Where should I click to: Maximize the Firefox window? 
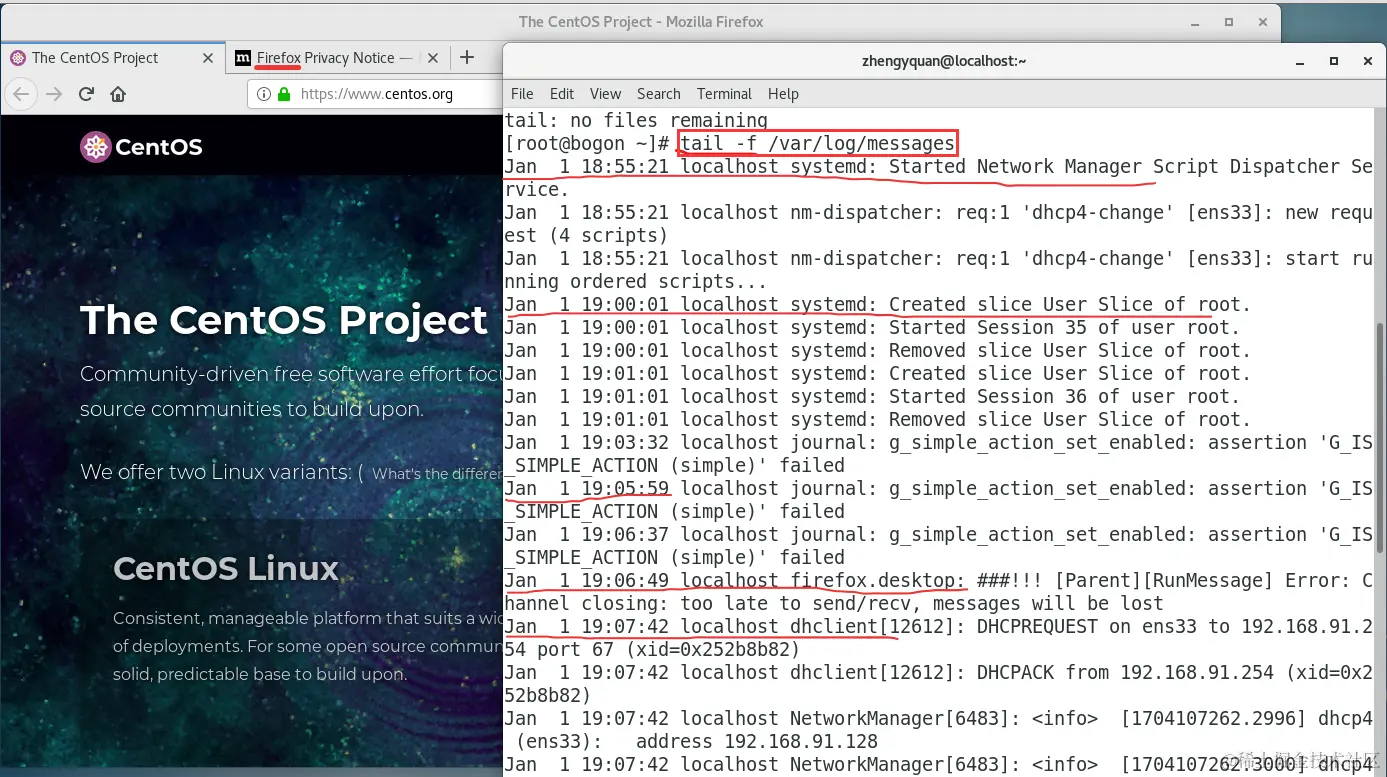[x=1229, y=22]
